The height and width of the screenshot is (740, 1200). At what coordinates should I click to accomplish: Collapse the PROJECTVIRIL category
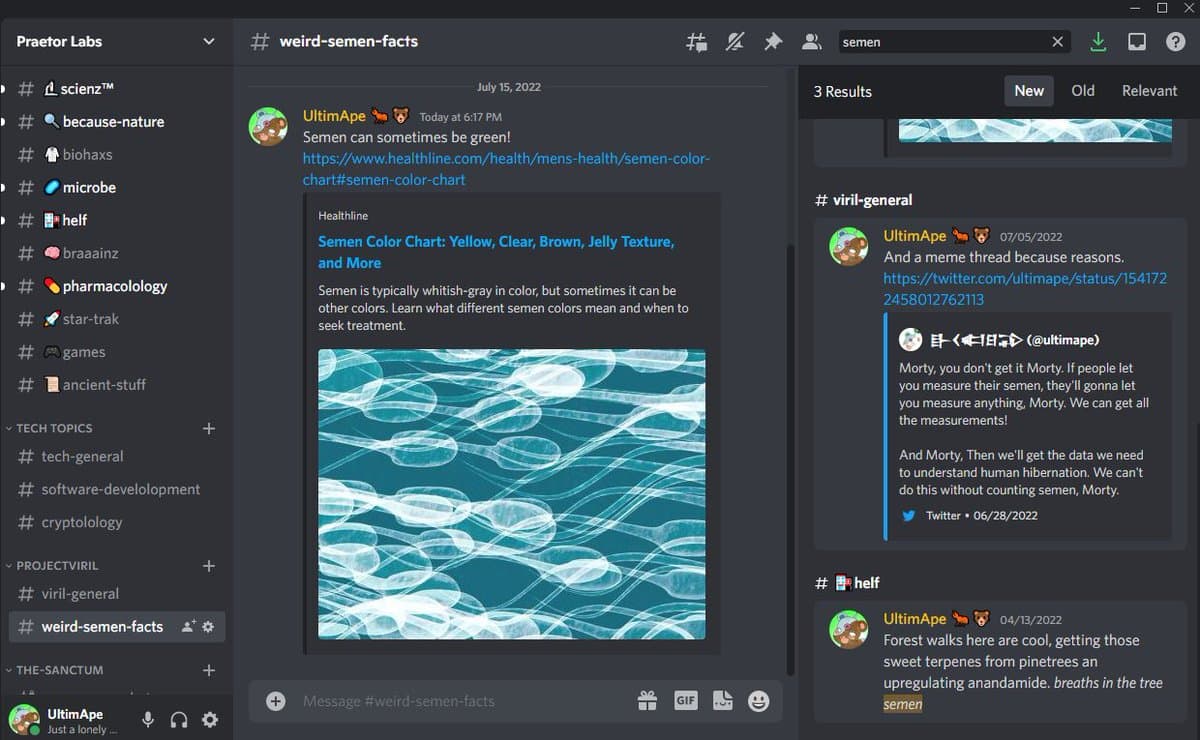[x=57, y=565]
